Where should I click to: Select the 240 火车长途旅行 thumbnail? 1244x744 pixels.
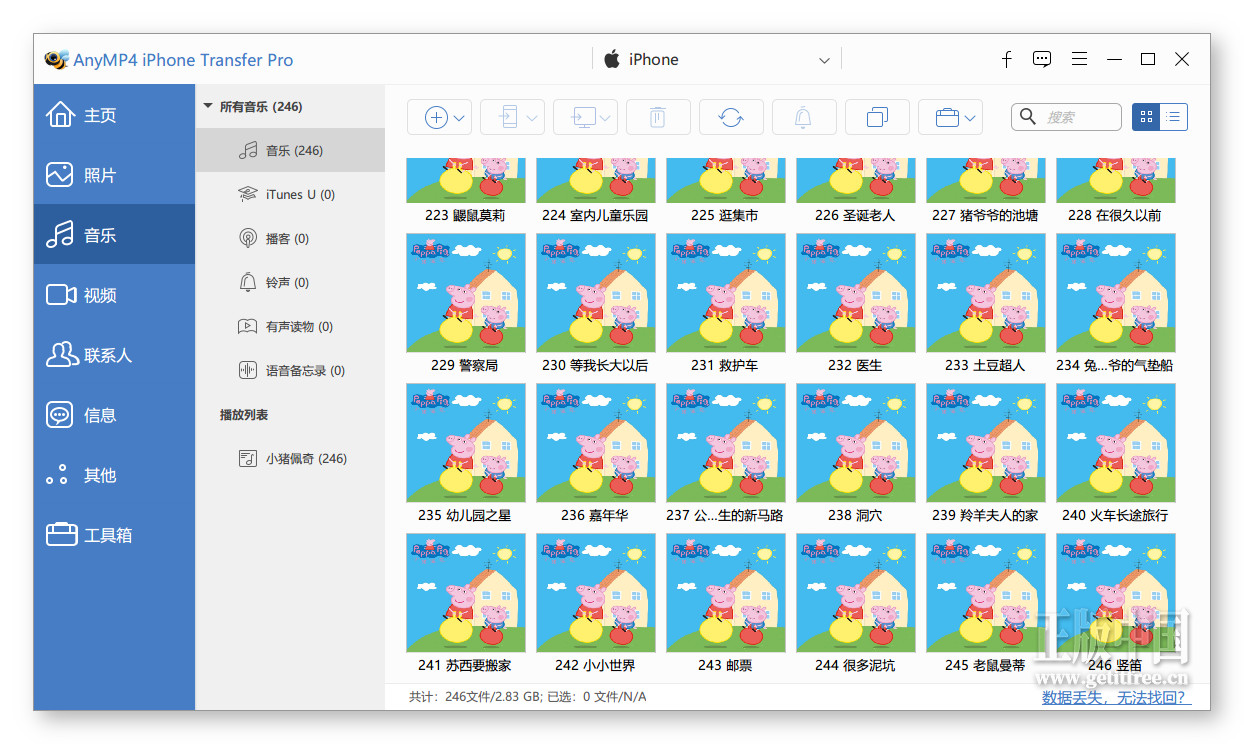pos(1116,443)
